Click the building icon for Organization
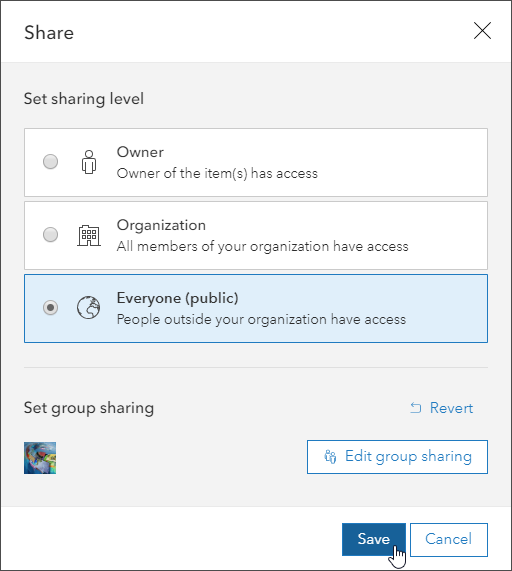Viewport: 512px width, 571px height. [x=89, y=235]
